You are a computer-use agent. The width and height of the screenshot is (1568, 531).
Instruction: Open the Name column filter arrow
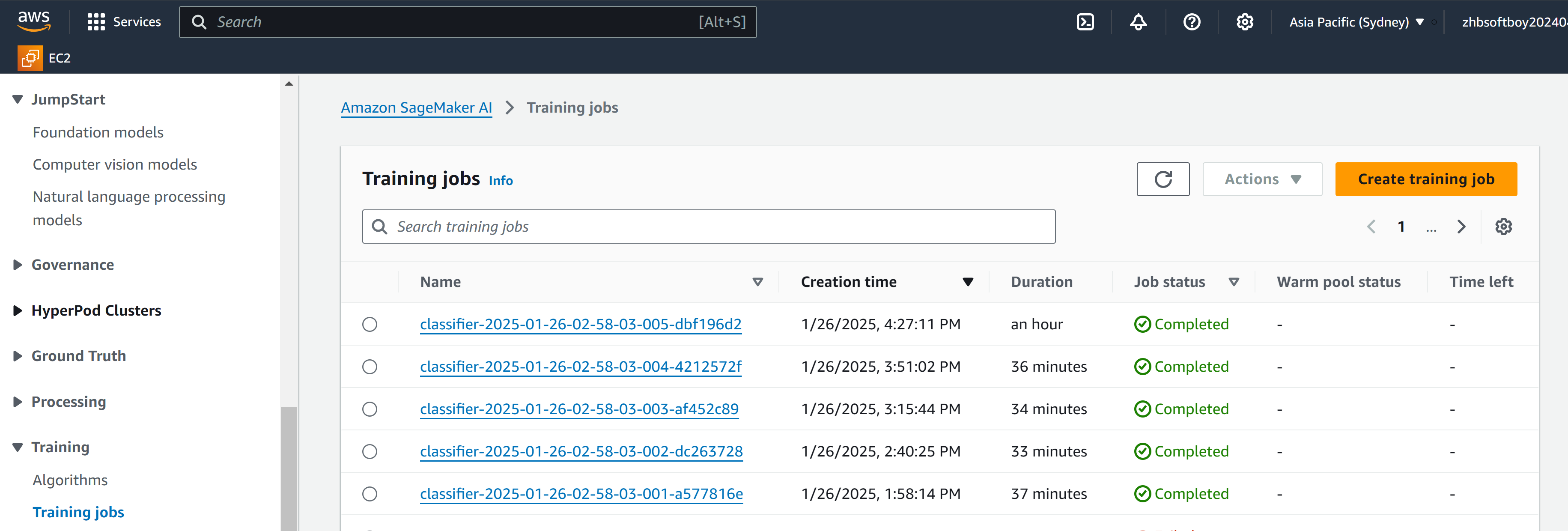(x=757, y=282)
